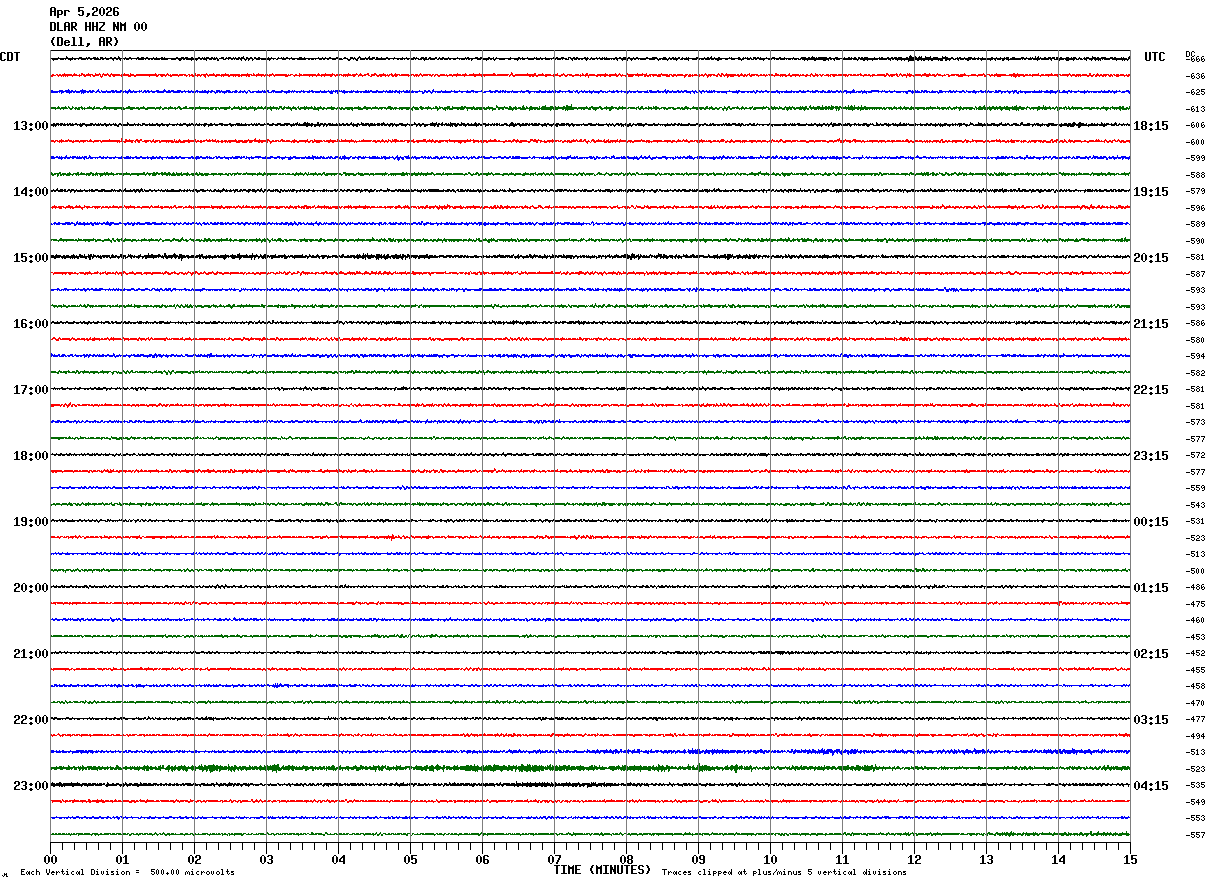Click the 14:00 CDT time label
Viewport: 1210px width, 886px height.
coord(31,192)
